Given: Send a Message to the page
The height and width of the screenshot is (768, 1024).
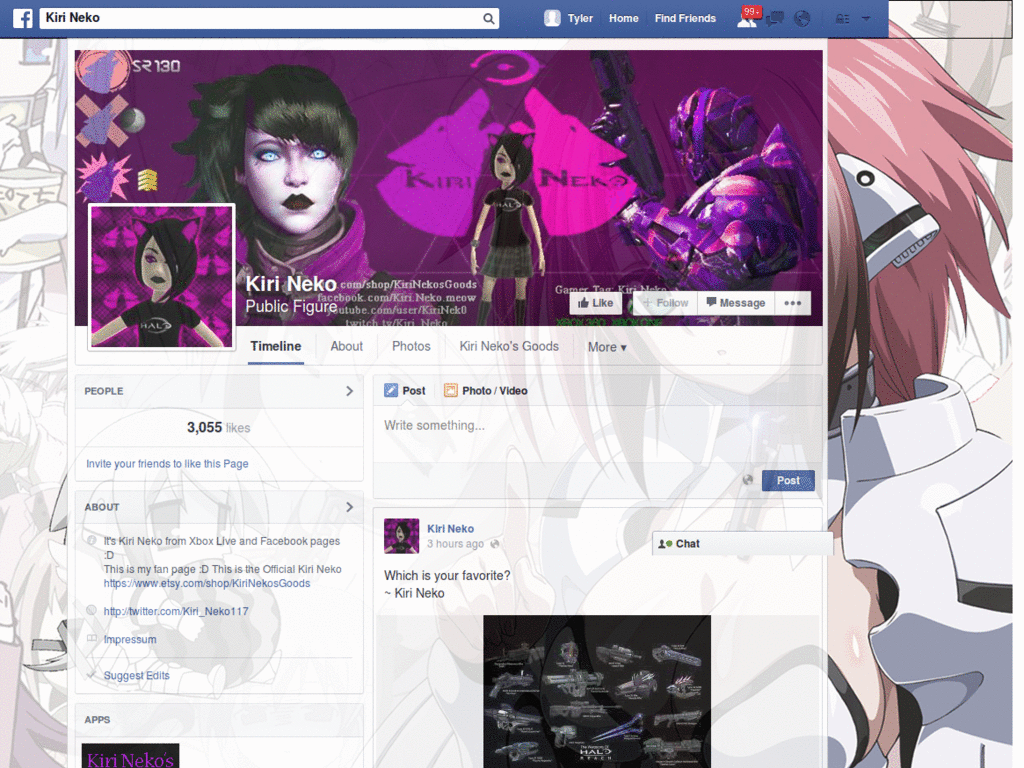Looking at the screenshot, I should (x=736, y=303).
